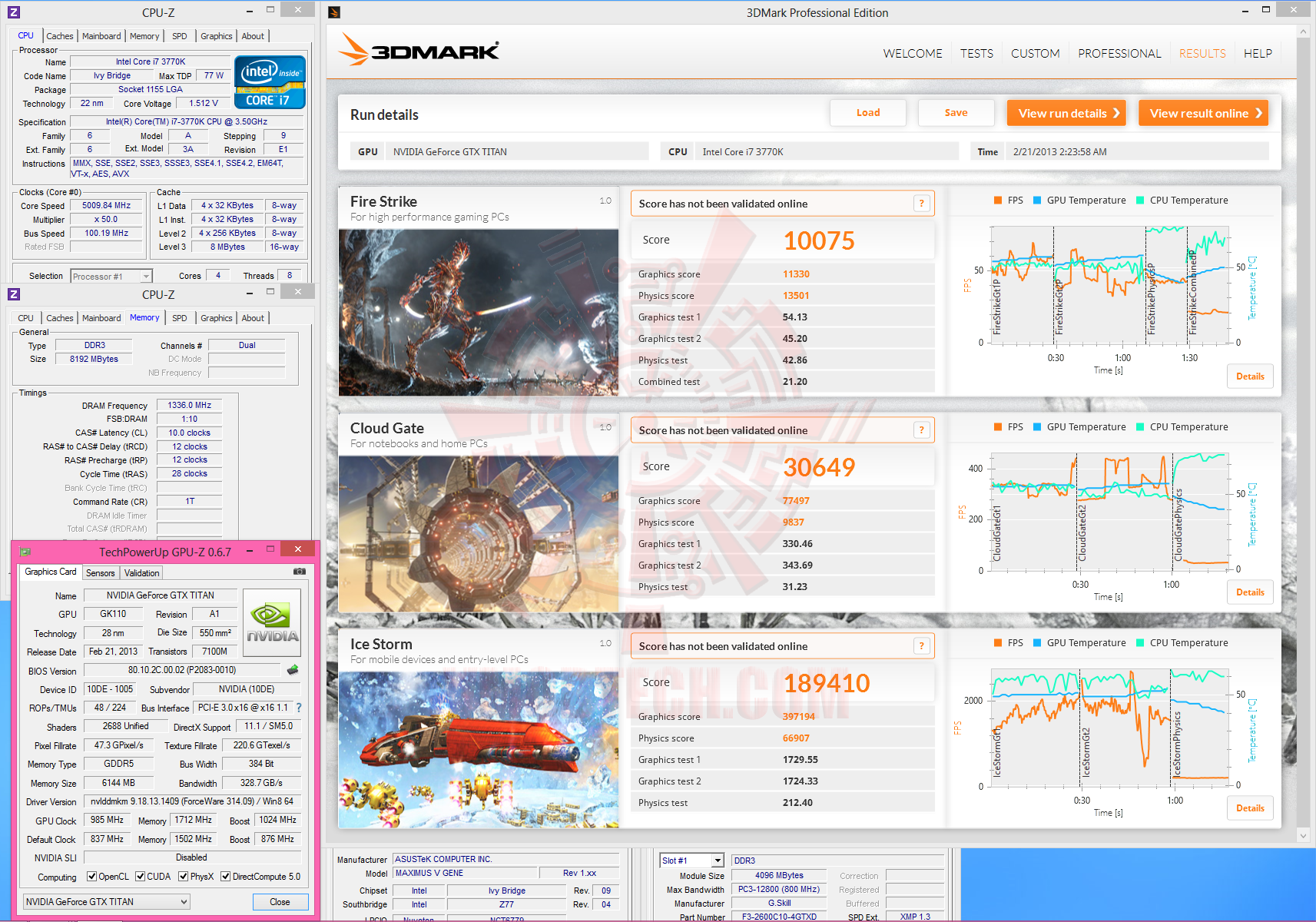Open Ice Storm validation help question mark

922,646
